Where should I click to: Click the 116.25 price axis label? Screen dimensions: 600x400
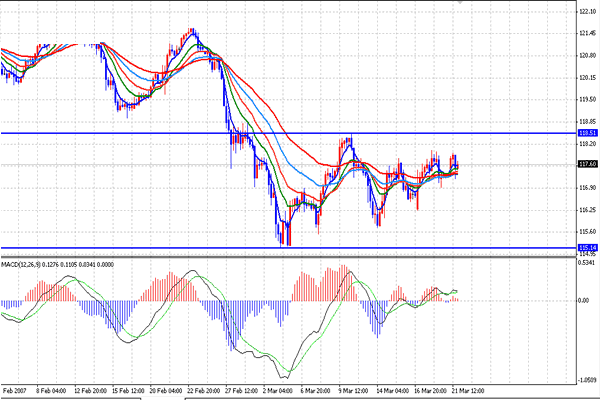click(x=587, y=209)
